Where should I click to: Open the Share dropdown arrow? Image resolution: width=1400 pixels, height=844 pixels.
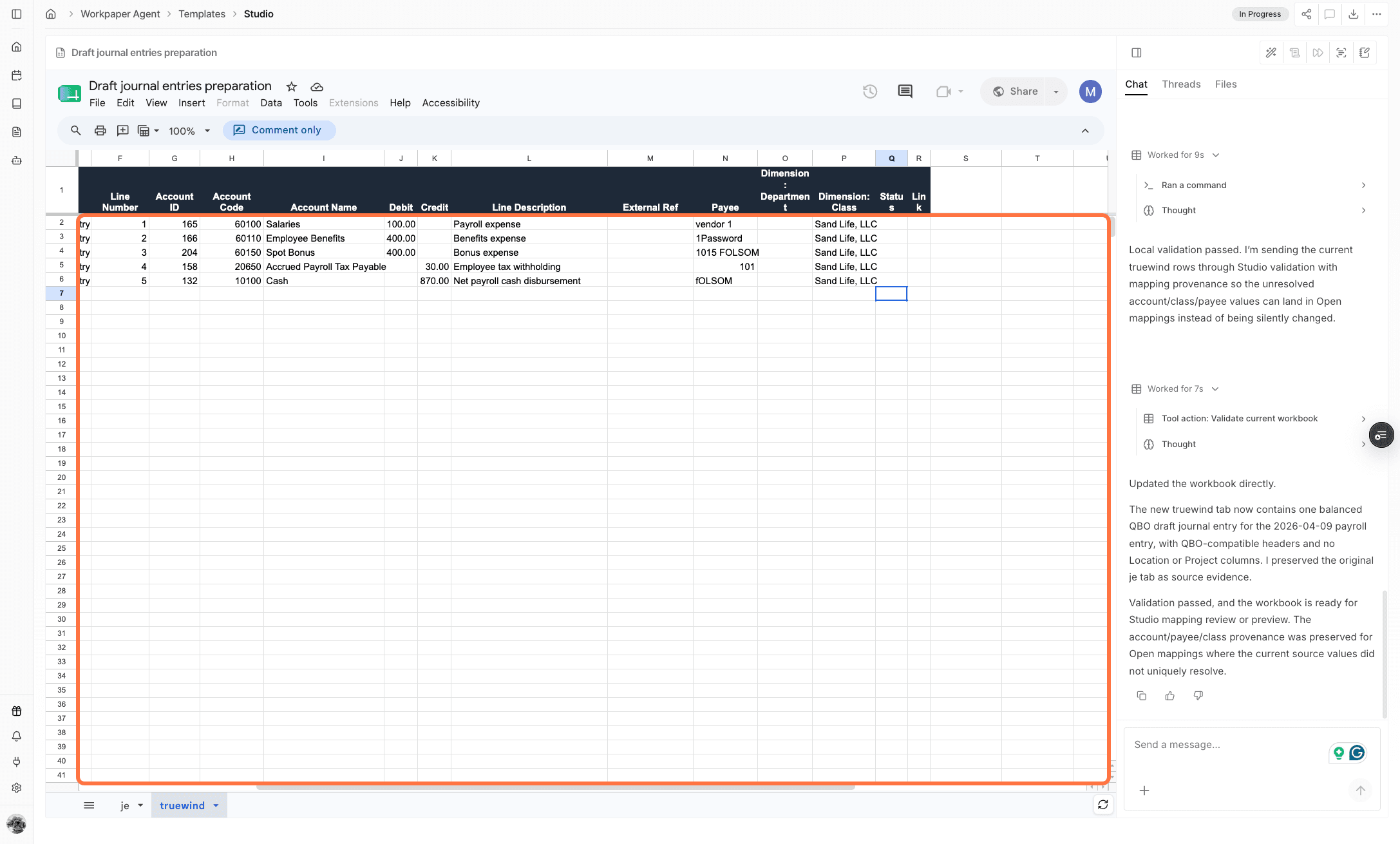(x=1056, y=91)
